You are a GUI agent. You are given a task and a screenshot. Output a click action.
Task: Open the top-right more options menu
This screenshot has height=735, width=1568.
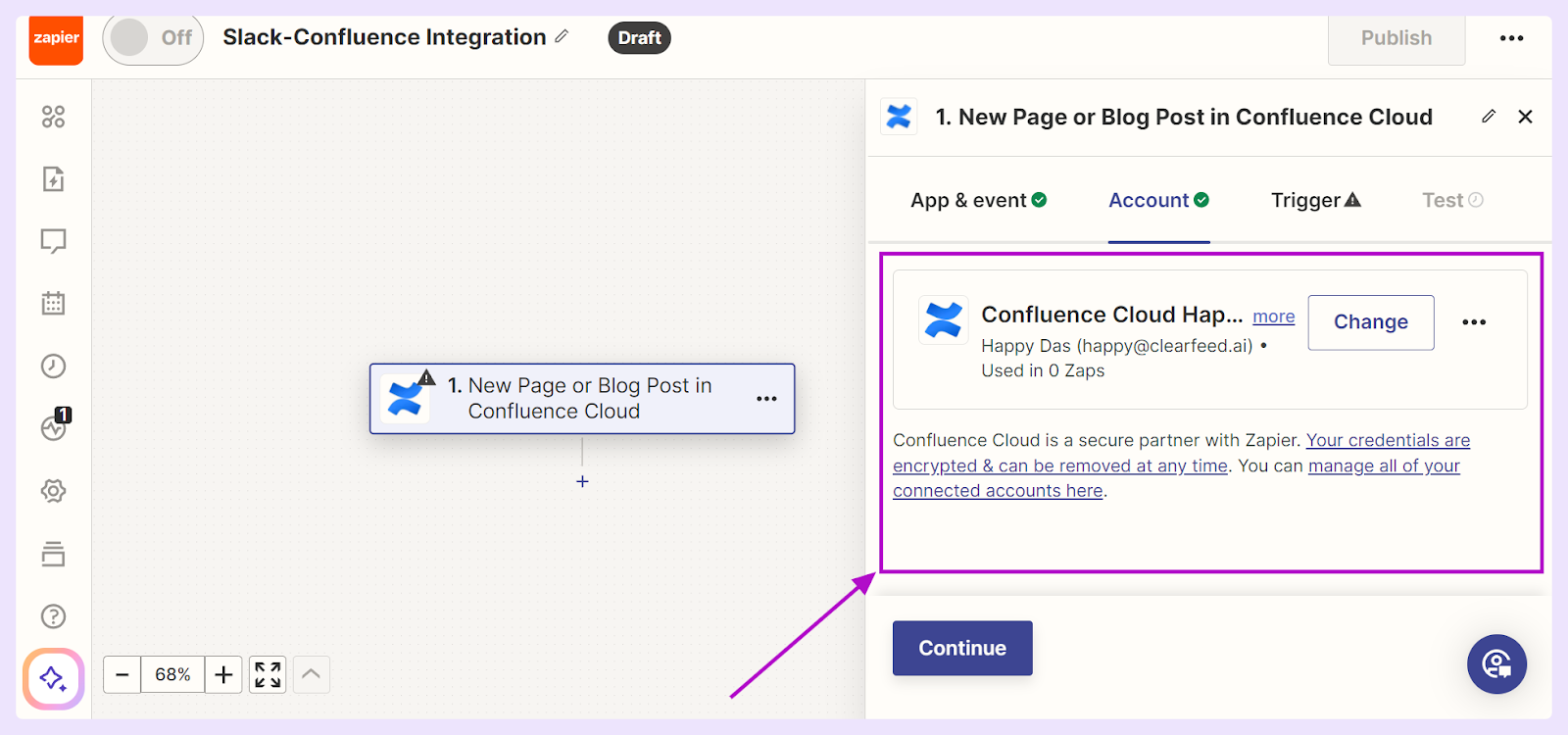[x=1511, y=38]
